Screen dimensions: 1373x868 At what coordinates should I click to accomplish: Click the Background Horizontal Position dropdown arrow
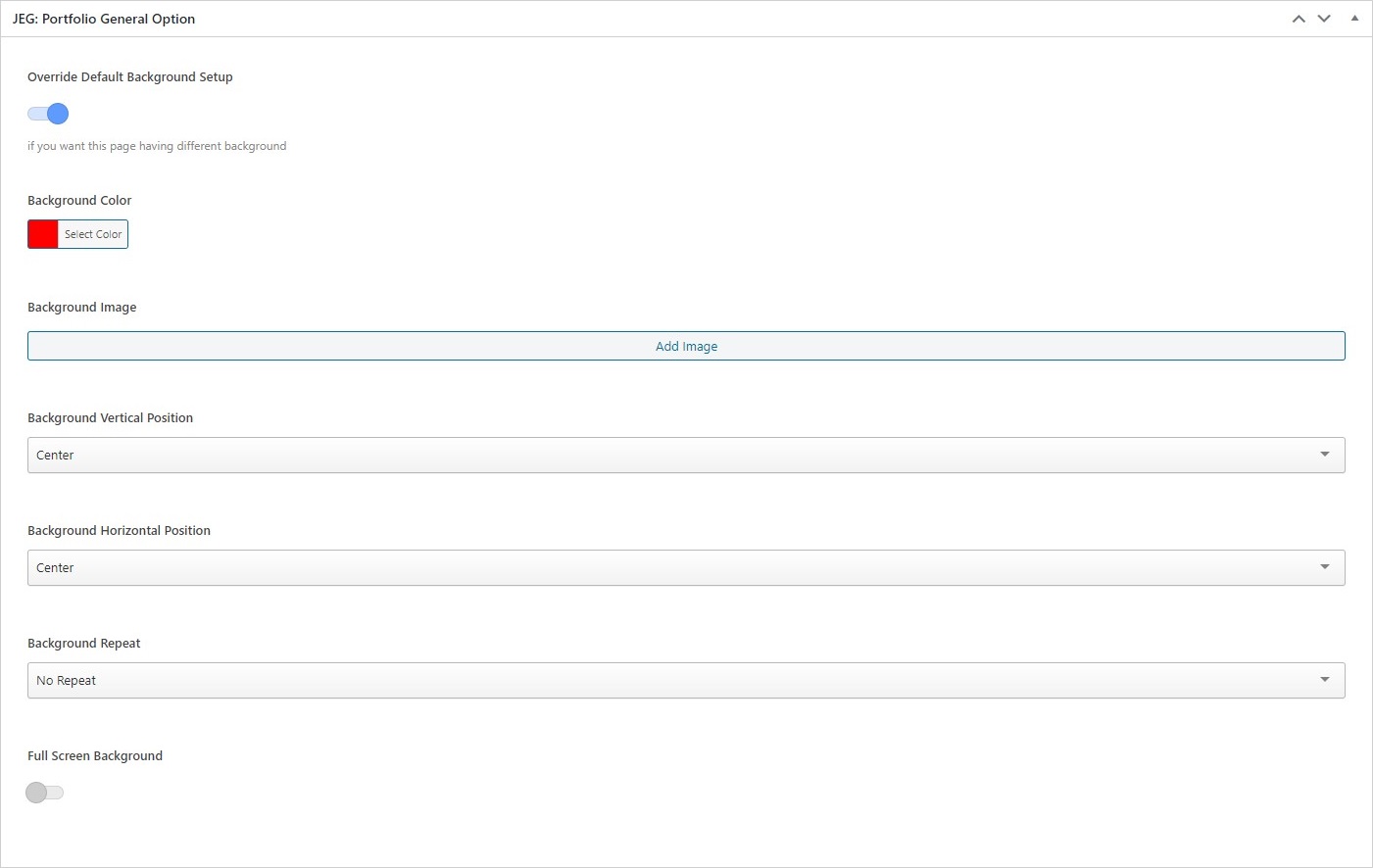(1325, 567)
